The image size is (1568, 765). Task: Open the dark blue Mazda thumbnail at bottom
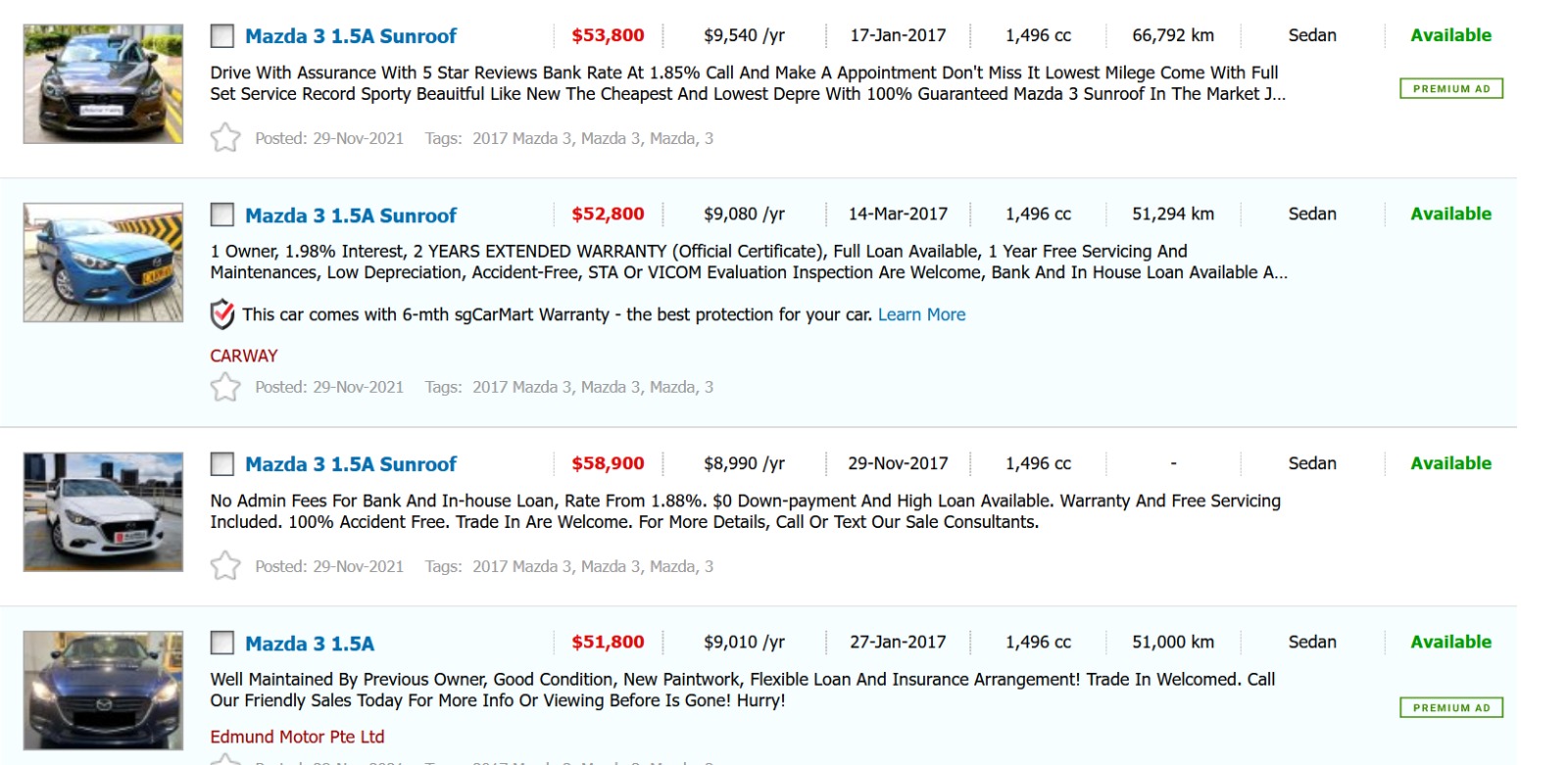103,691
